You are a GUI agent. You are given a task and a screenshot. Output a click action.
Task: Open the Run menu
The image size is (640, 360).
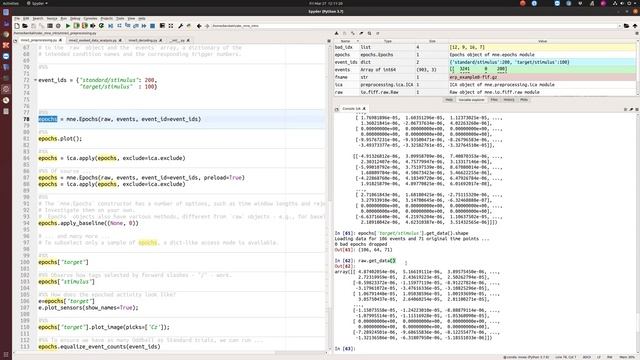63,18
